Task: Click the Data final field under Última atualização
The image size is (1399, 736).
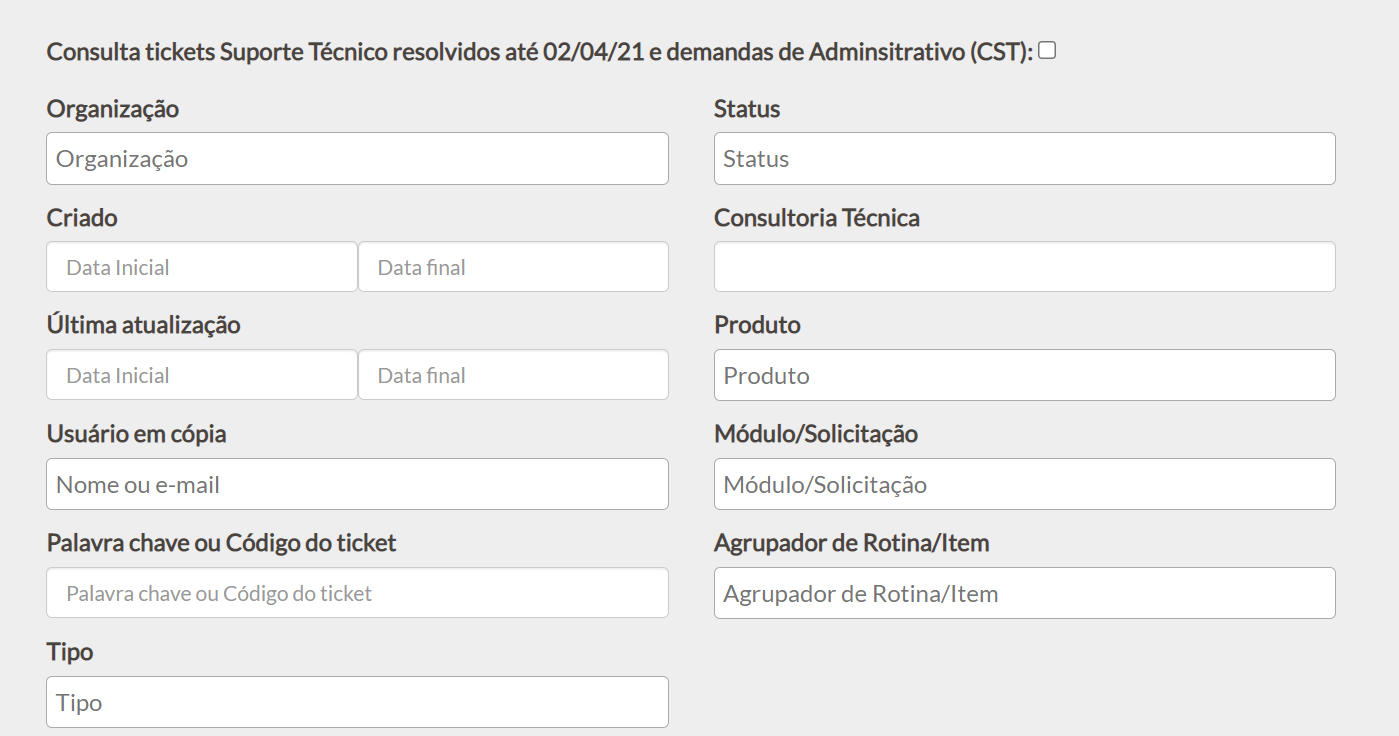Action: 513,374
